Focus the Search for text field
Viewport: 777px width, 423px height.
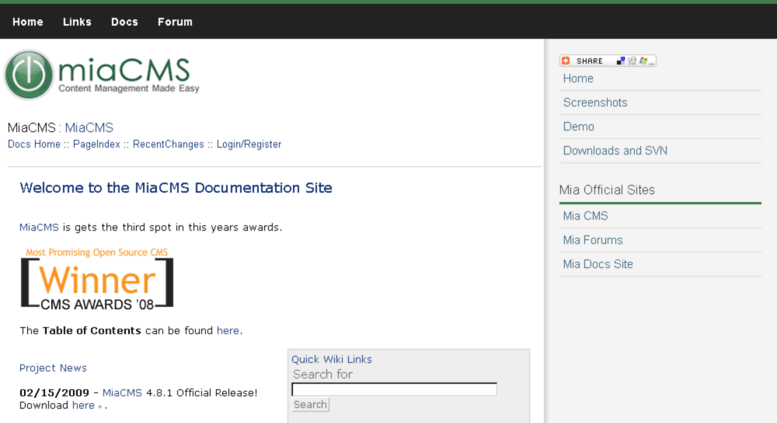click(x=394, y=389)
